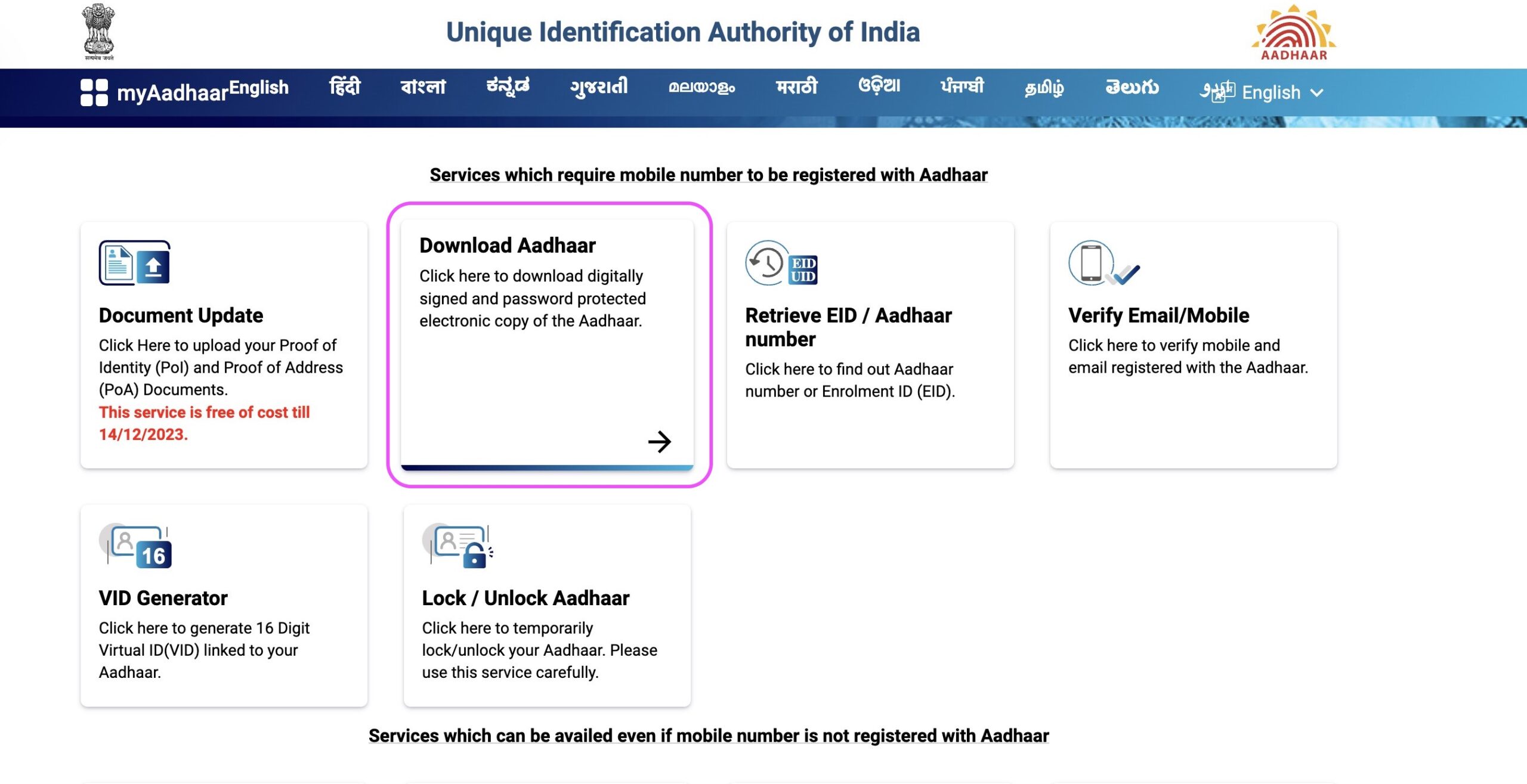Open the VID Generator title

(163, 598)
